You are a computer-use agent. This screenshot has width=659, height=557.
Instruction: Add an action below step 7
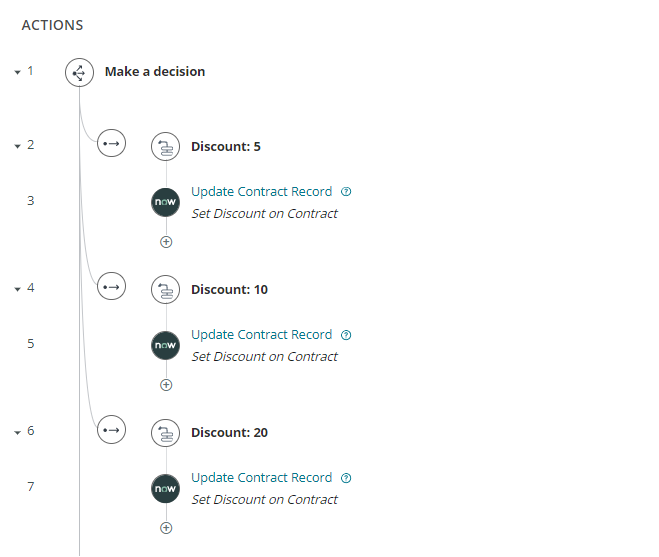click(166, 528)
